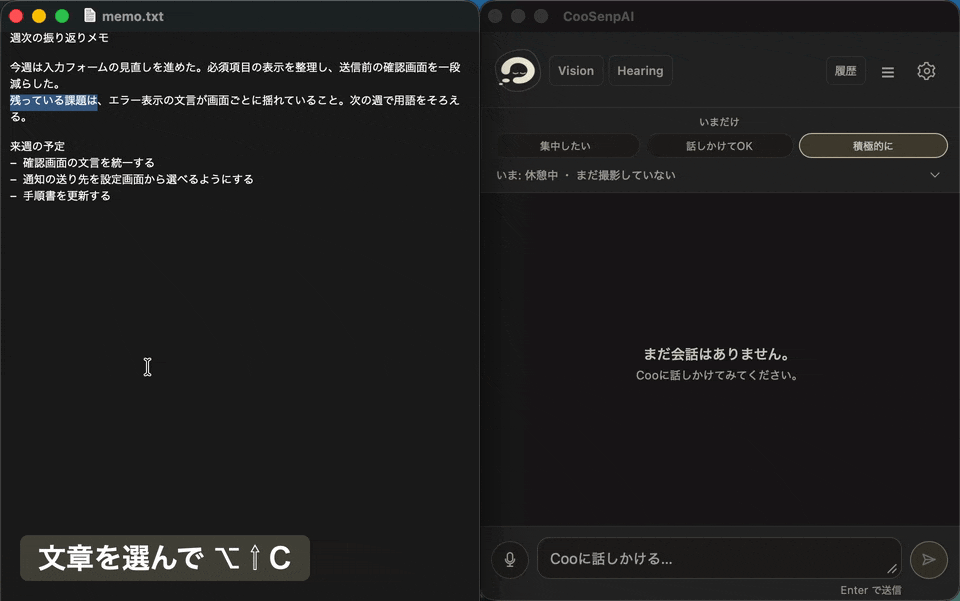Click the line 来週の予定
Screen dimensions: 960x601
(x=37, y=146)
